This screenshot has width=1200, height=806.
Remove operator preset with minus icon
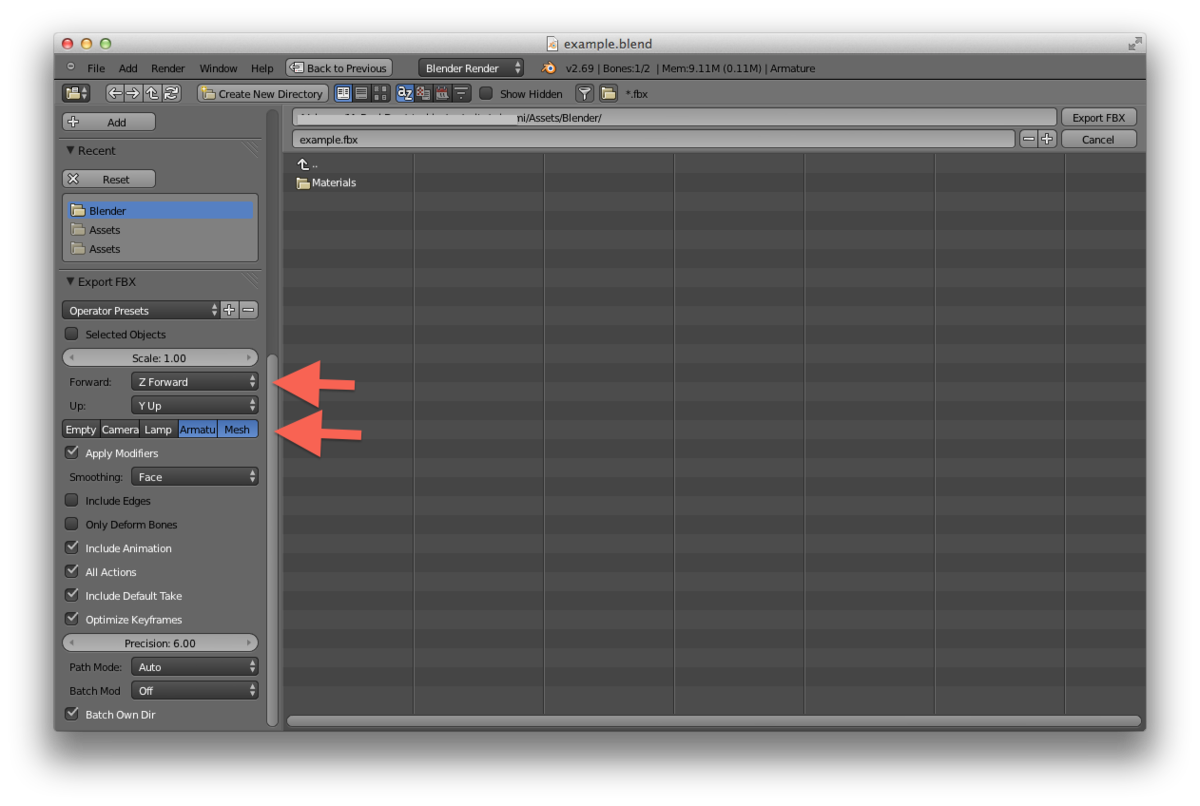coord(249,310)
